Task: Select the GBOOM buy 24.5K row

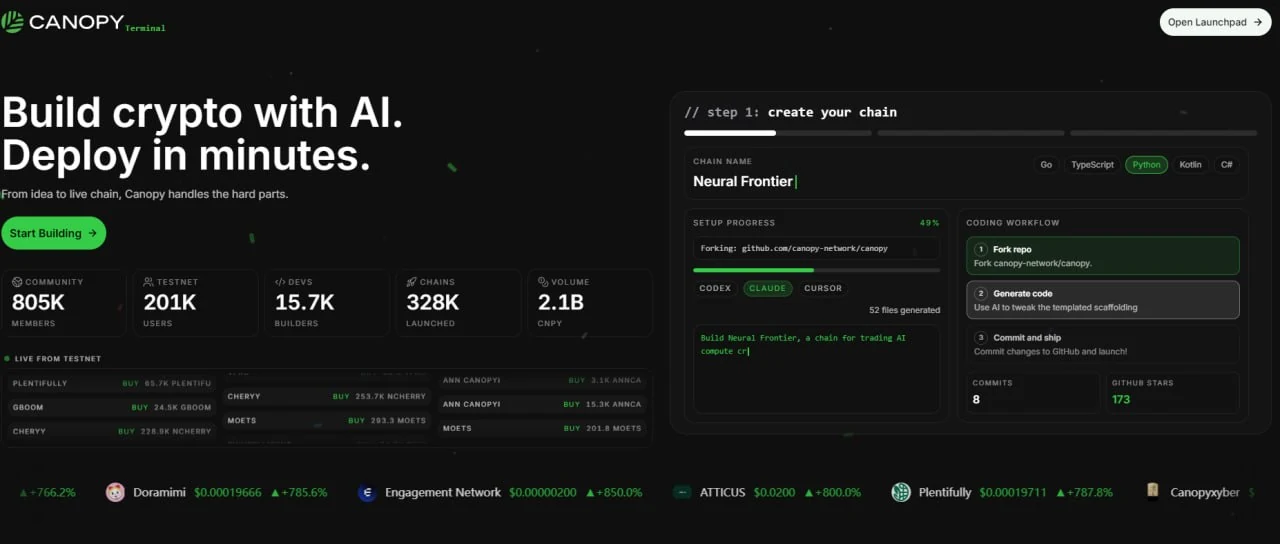Action: 111,407
